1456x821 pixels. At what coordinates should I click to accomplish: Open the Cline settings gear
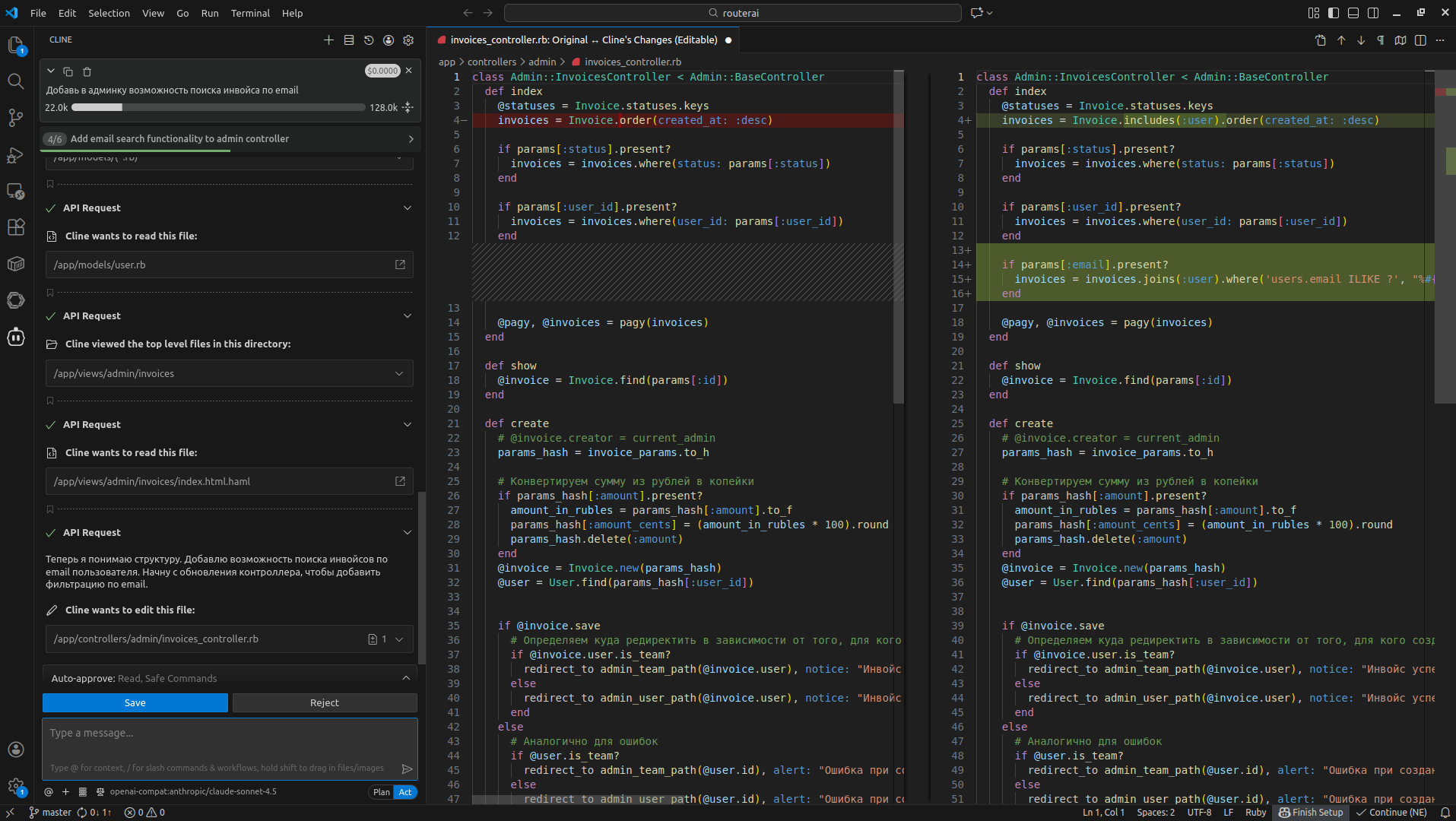coord(409,40)
